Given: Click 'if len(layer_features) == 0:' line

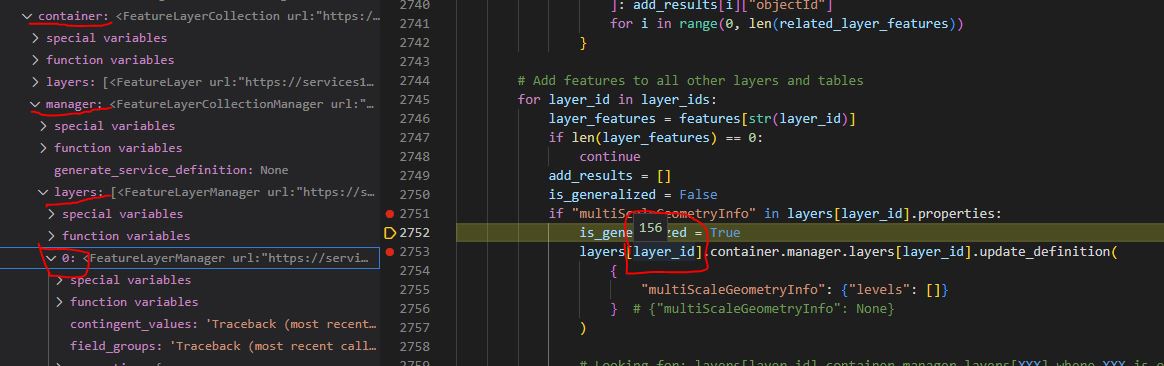Looking at the screenshot, I should 656,137.
